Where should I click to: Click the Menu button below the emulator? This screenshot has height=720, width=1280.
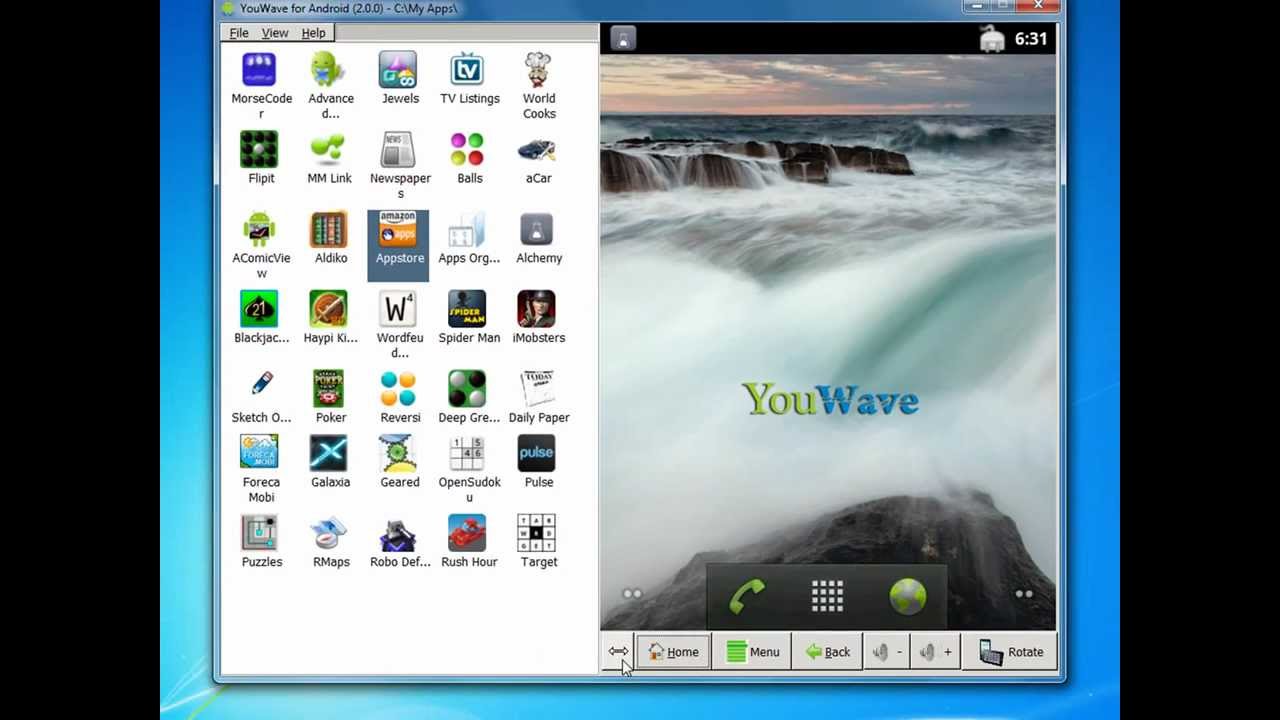(x=752, y=652)
